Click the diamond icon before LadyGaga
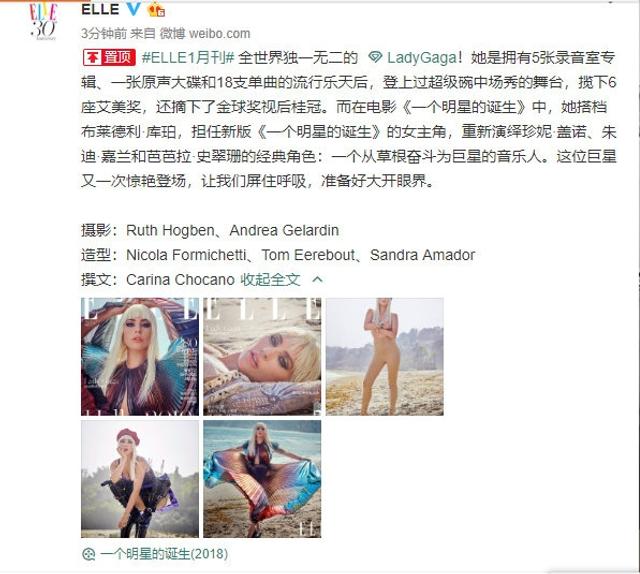The image size is (640, 574). pos(375,57)
